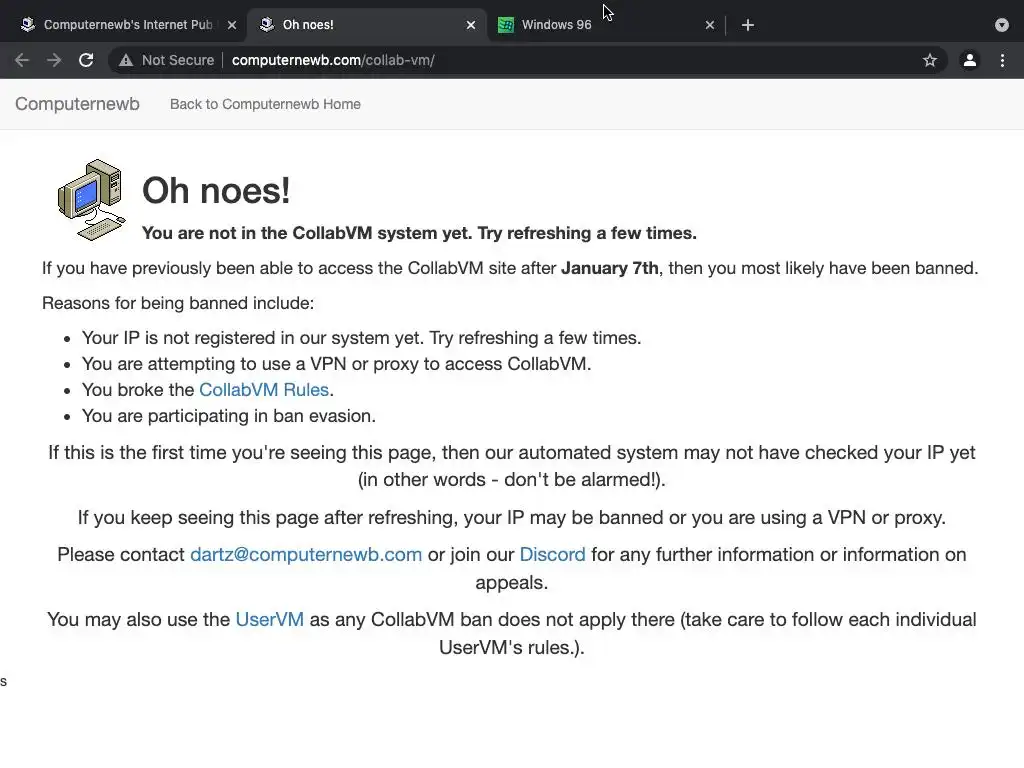Click the Not Secure warning triangle icon

(125, 60)
